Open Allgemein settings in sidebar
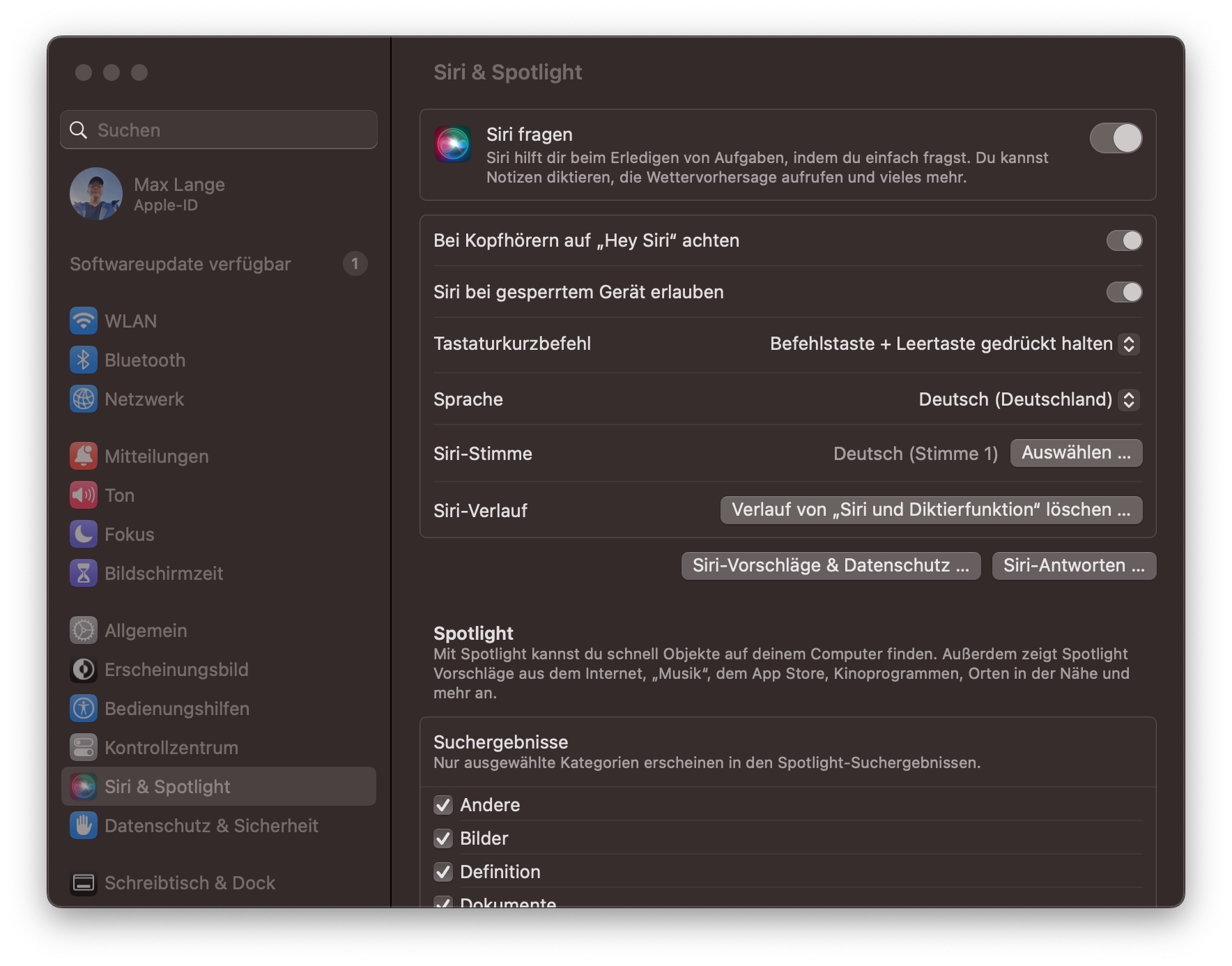Image resolution: width=1232 pixels, height=966 pixels. pyautogui.click(x=146, y=631)
